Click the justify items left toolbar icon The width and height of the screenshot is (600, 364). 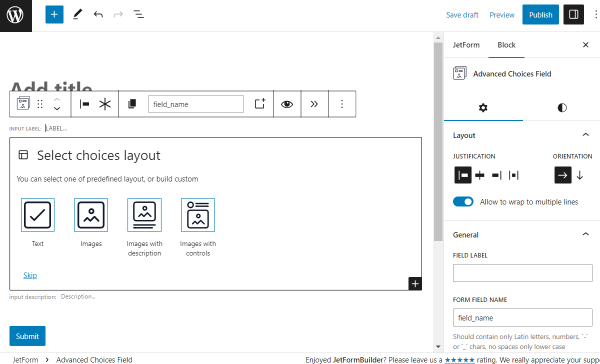(x=84, y=104)
